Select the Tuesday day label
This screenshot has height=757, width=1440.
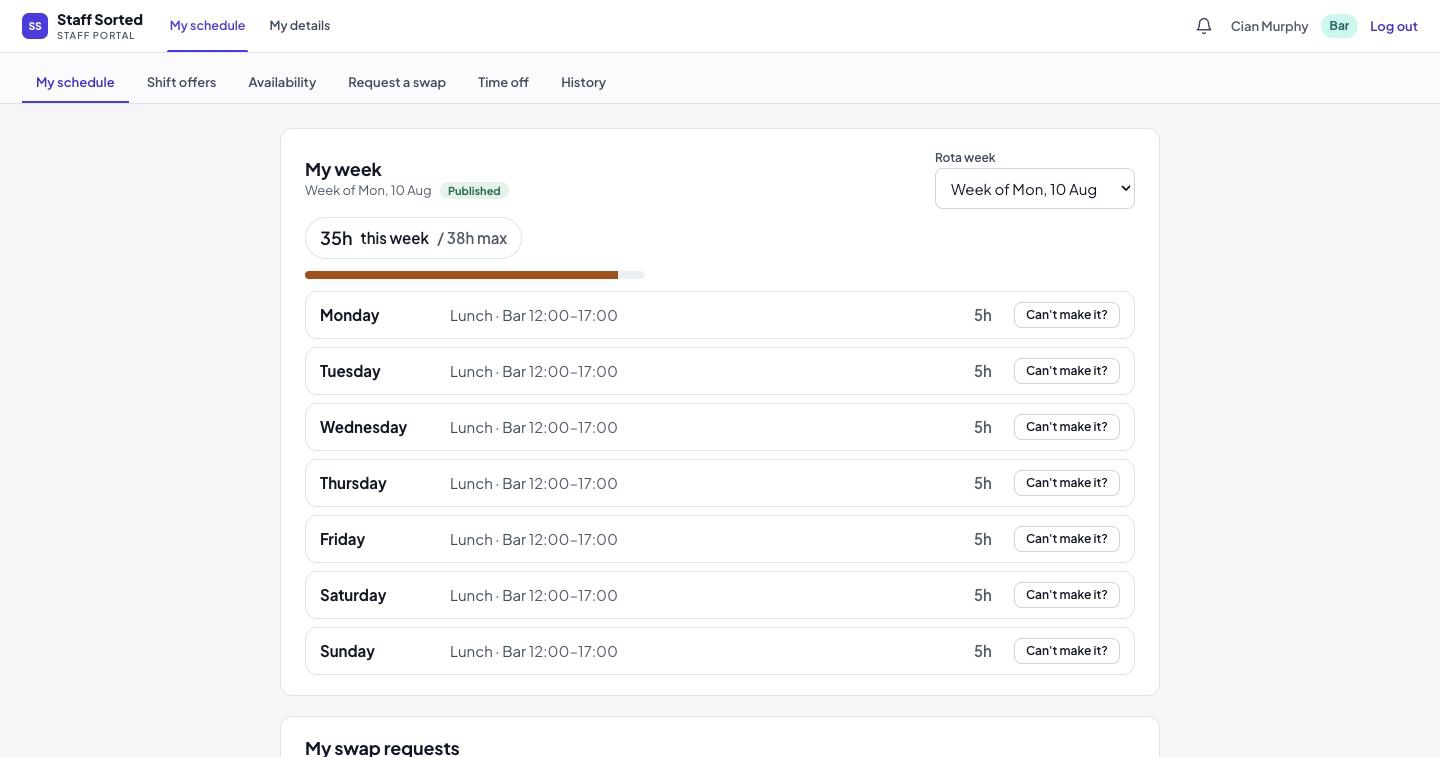click(350, 371)
